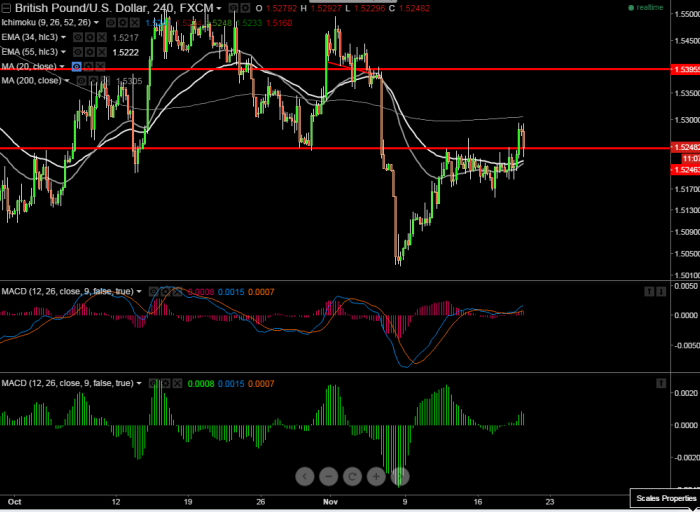Image resolution: width=700 pixels, height=512 pixels.
Task: Click the blue 0.0015 MACD value in upper pane
Action: (x=231, y=292)
